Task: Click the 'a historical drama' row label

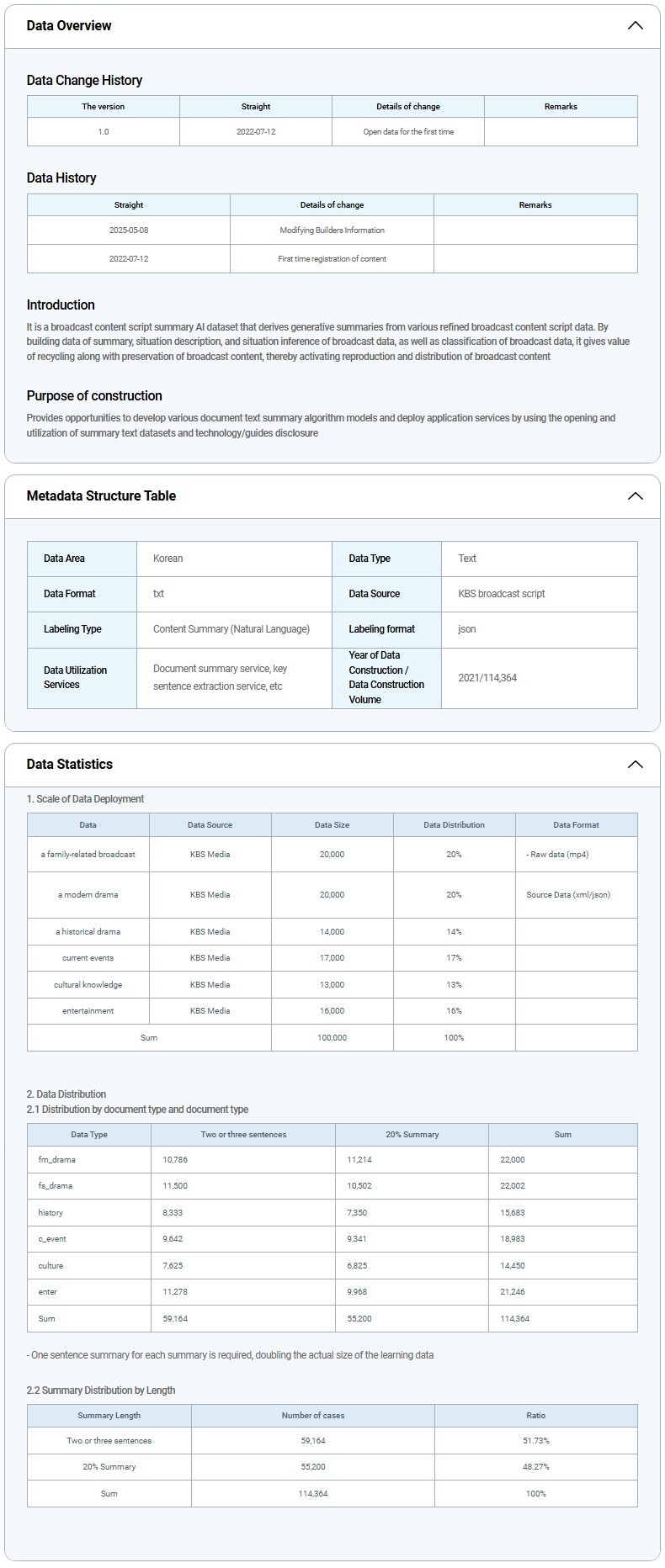Action: point(88,931)
